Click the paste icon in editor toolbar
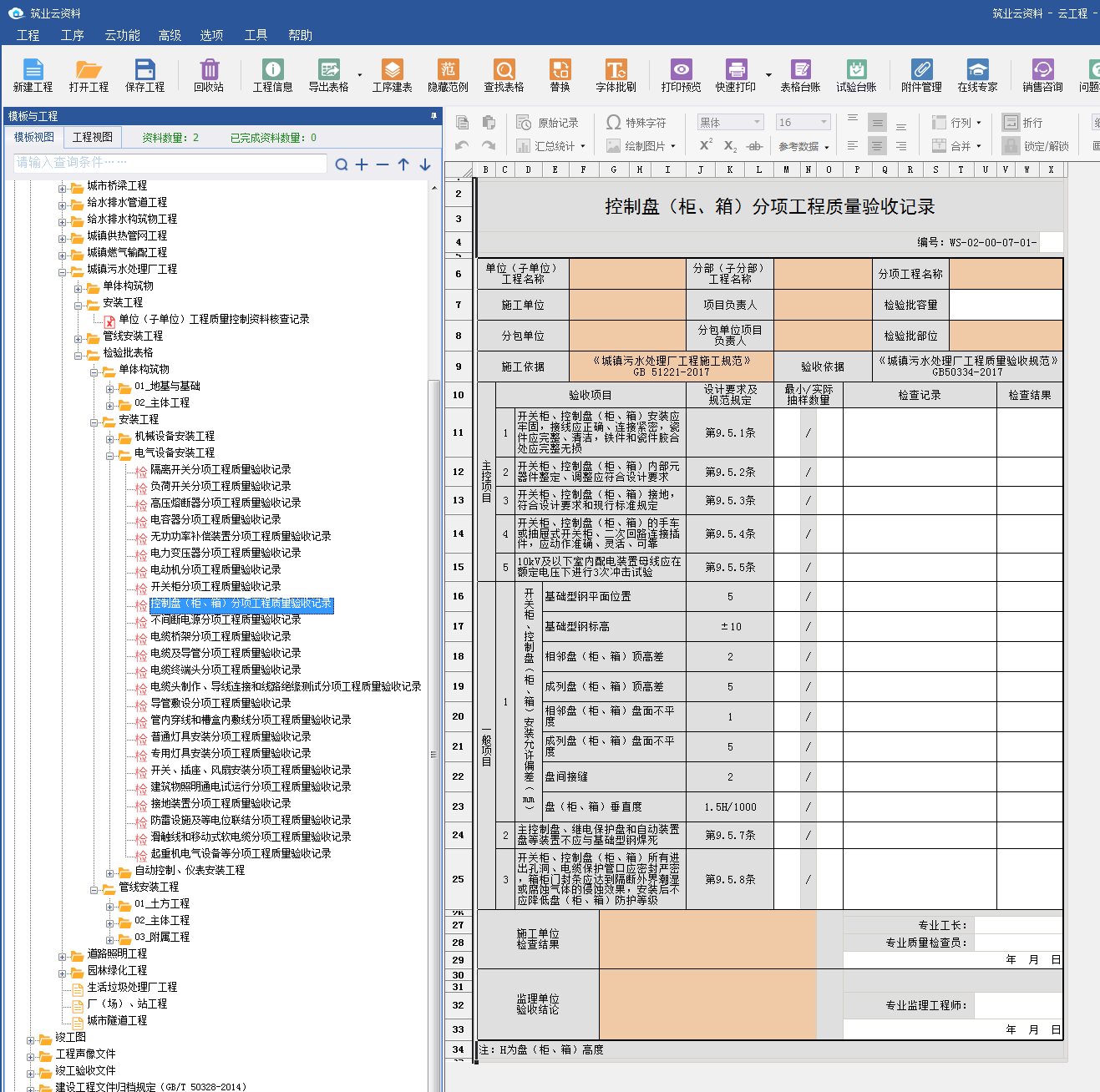1100x1092 pixels. click(489, 123)
